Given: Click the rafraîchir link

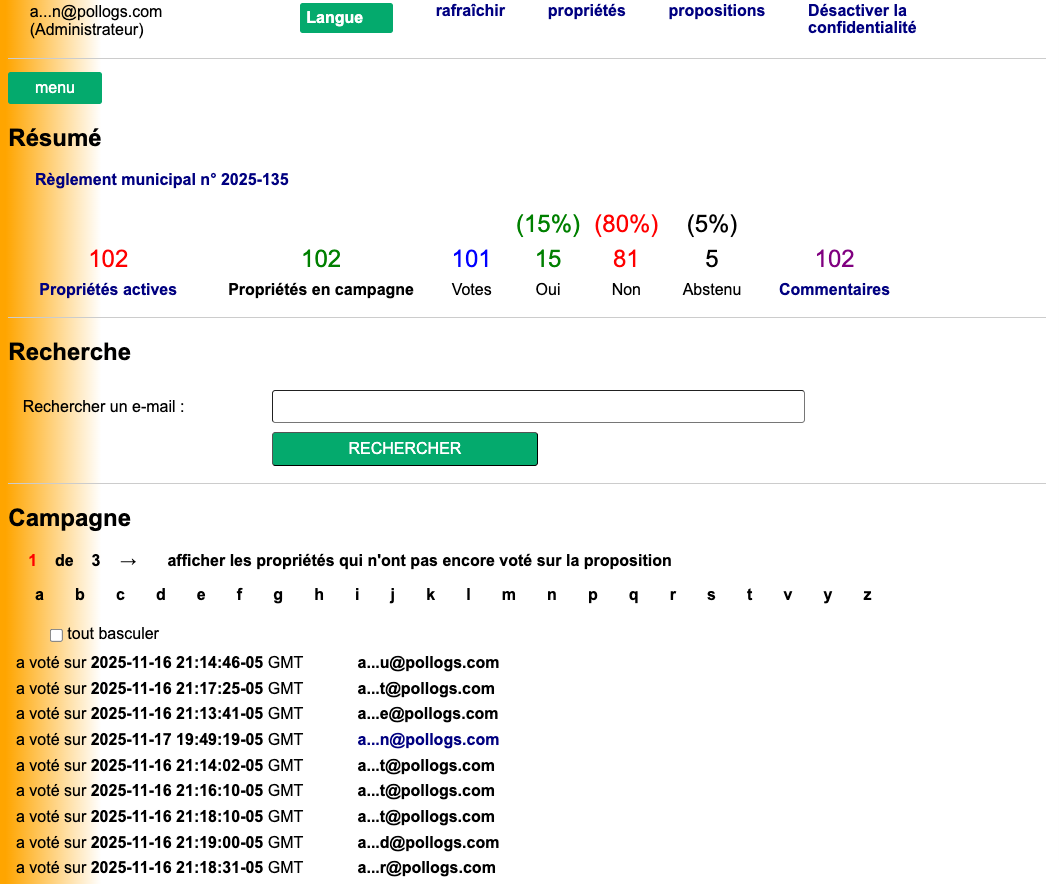Looking at the screenshot, I should click(470, 11).
